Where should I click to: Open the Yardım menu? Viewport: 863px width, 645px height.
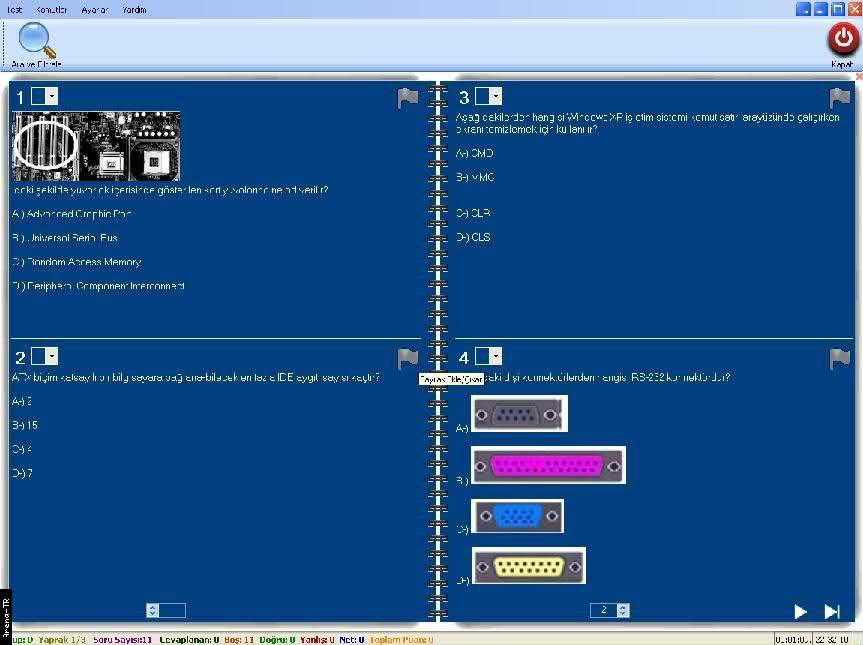tap(134, 9)
